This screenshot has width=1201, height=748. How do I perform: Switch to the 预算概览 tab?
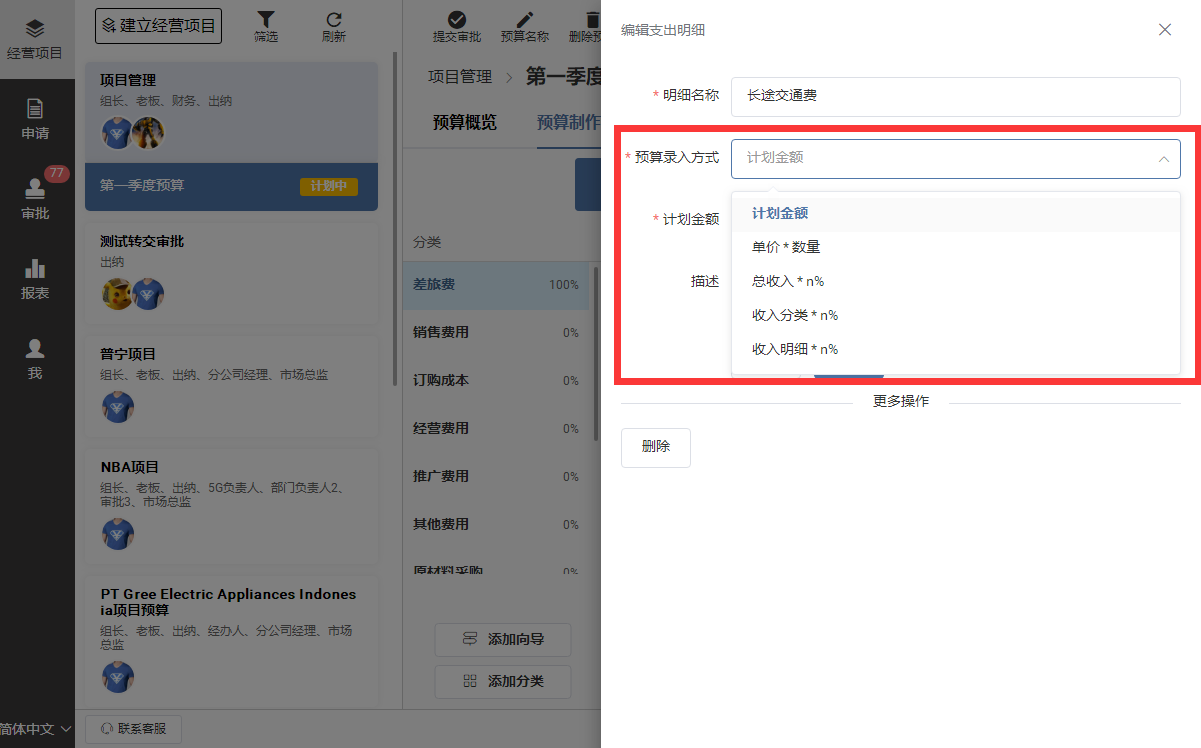pyautogui.click(x=464, y=123)
